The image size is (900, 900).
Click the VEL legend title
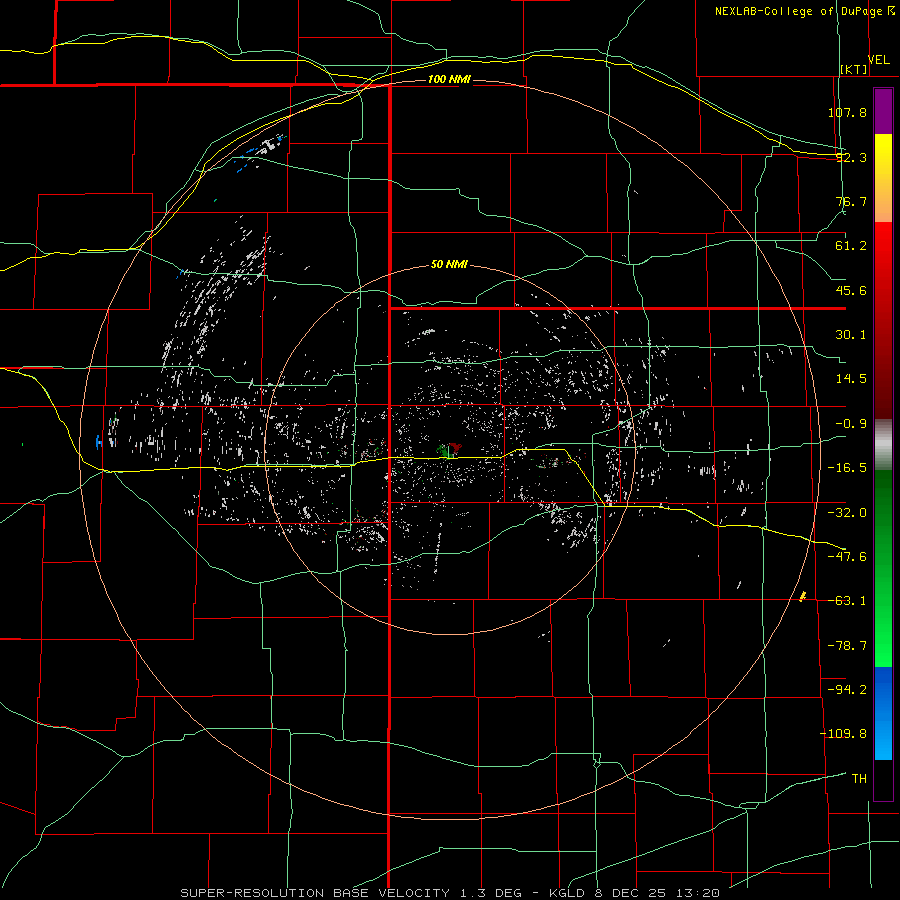878,60
